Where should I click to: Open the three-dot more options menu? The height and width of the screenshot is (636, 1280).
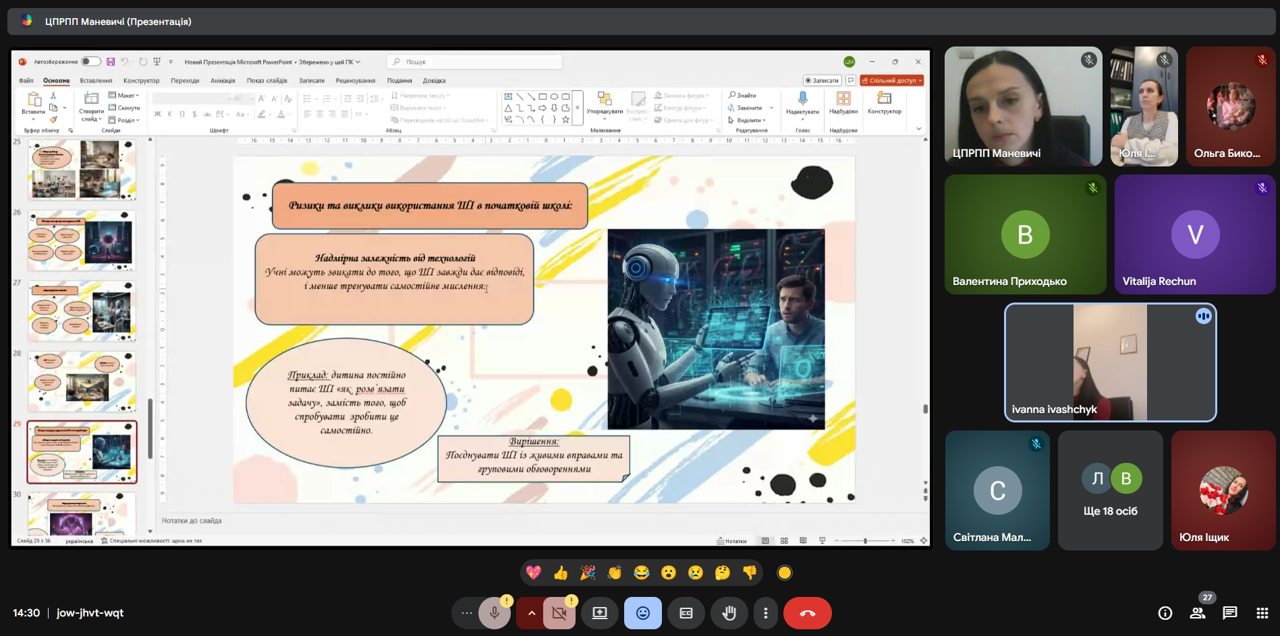click(x=765, y=613)
